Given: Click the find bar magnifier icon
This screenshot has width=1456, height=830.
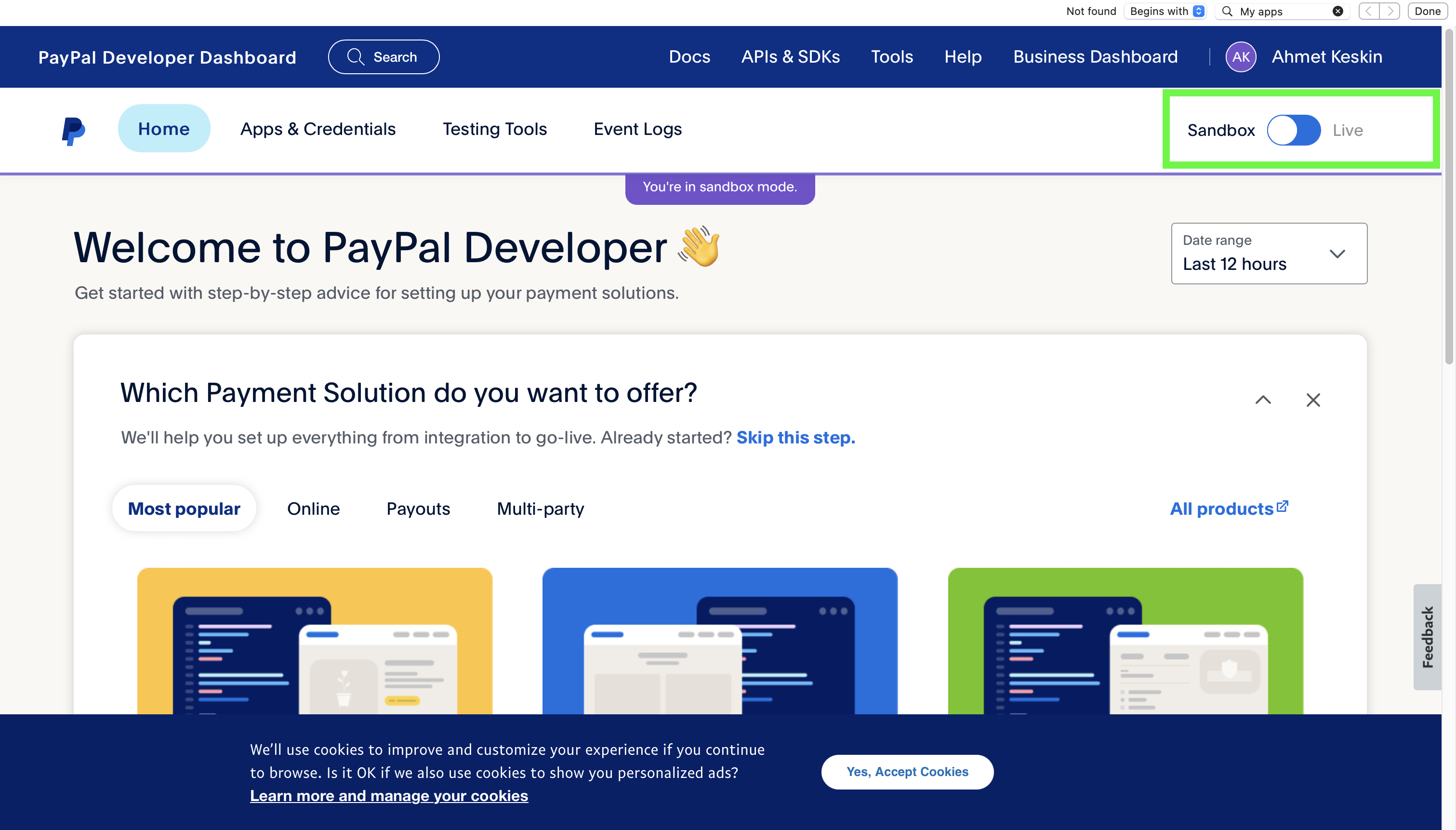Looking at the screenshot, I should (x=1228, y=12).
